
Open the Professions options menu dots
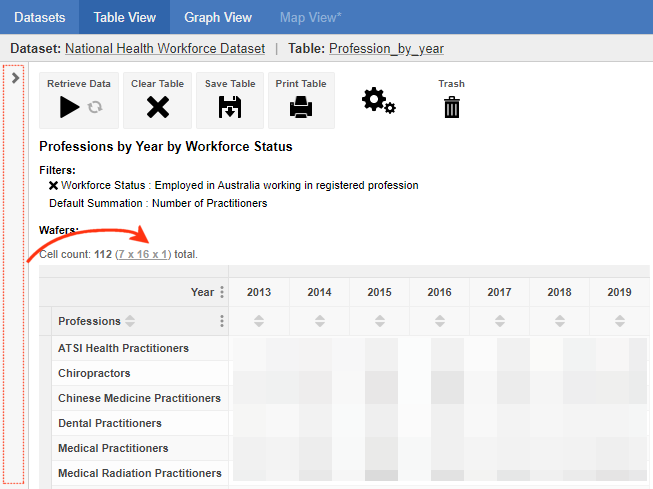pyautogui.click(x=222, y=322)
